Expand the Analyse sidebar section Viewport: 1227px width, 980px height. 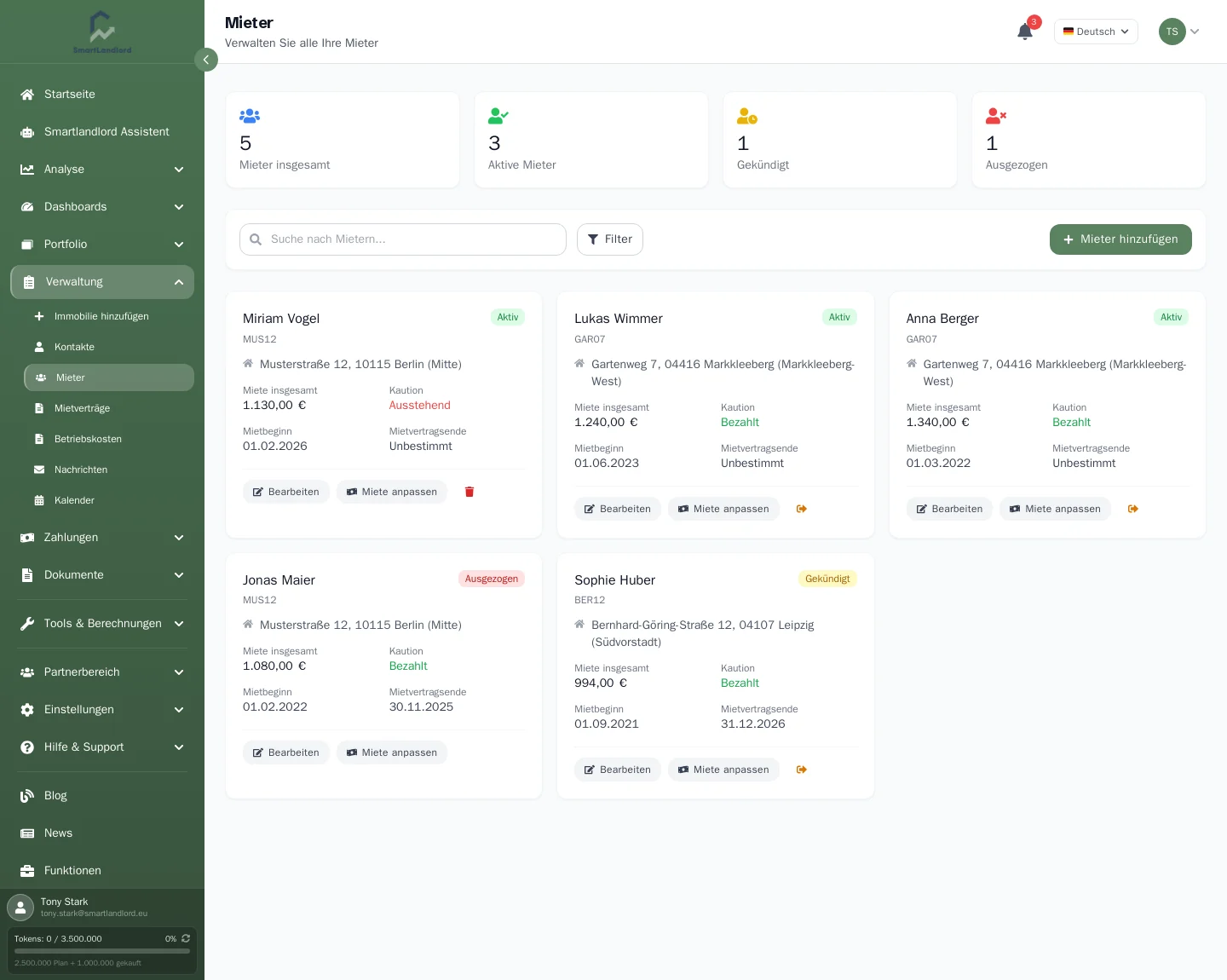tap(102, 170)
